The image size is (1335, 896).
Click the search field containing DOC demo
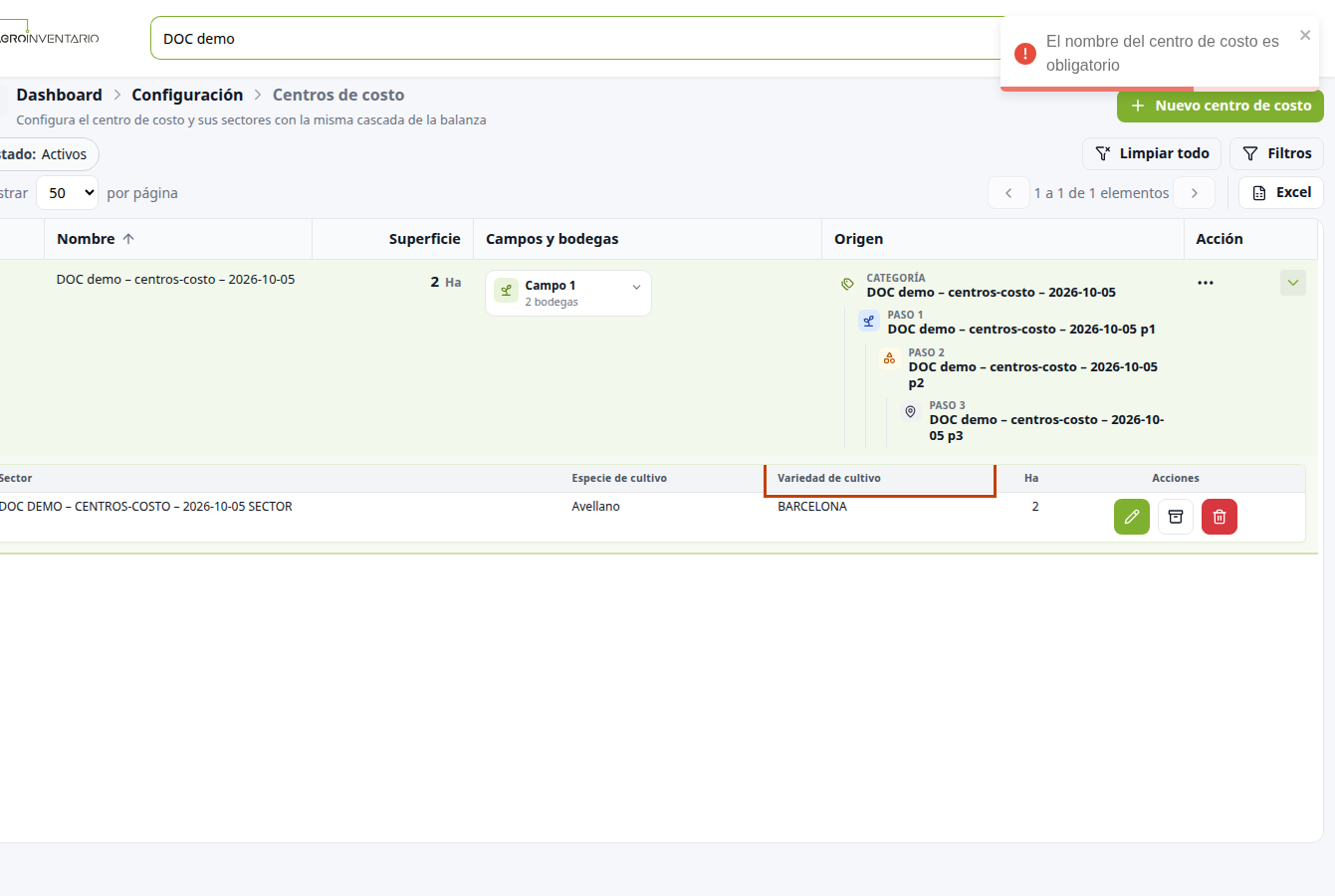[x=577, y=39]
